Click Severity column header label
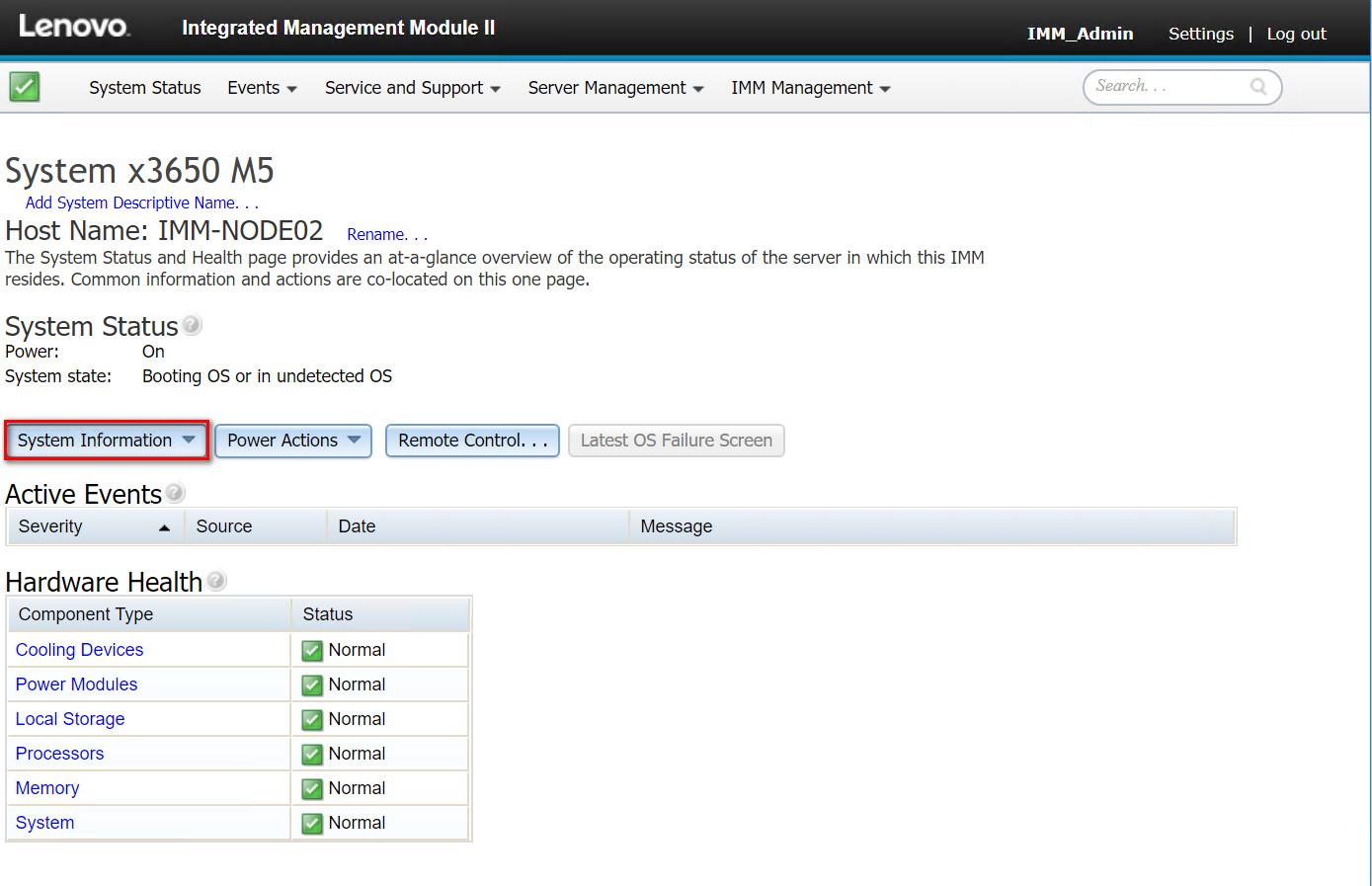The height and width of the screenshot is (886, 1372). coord(50,526)
